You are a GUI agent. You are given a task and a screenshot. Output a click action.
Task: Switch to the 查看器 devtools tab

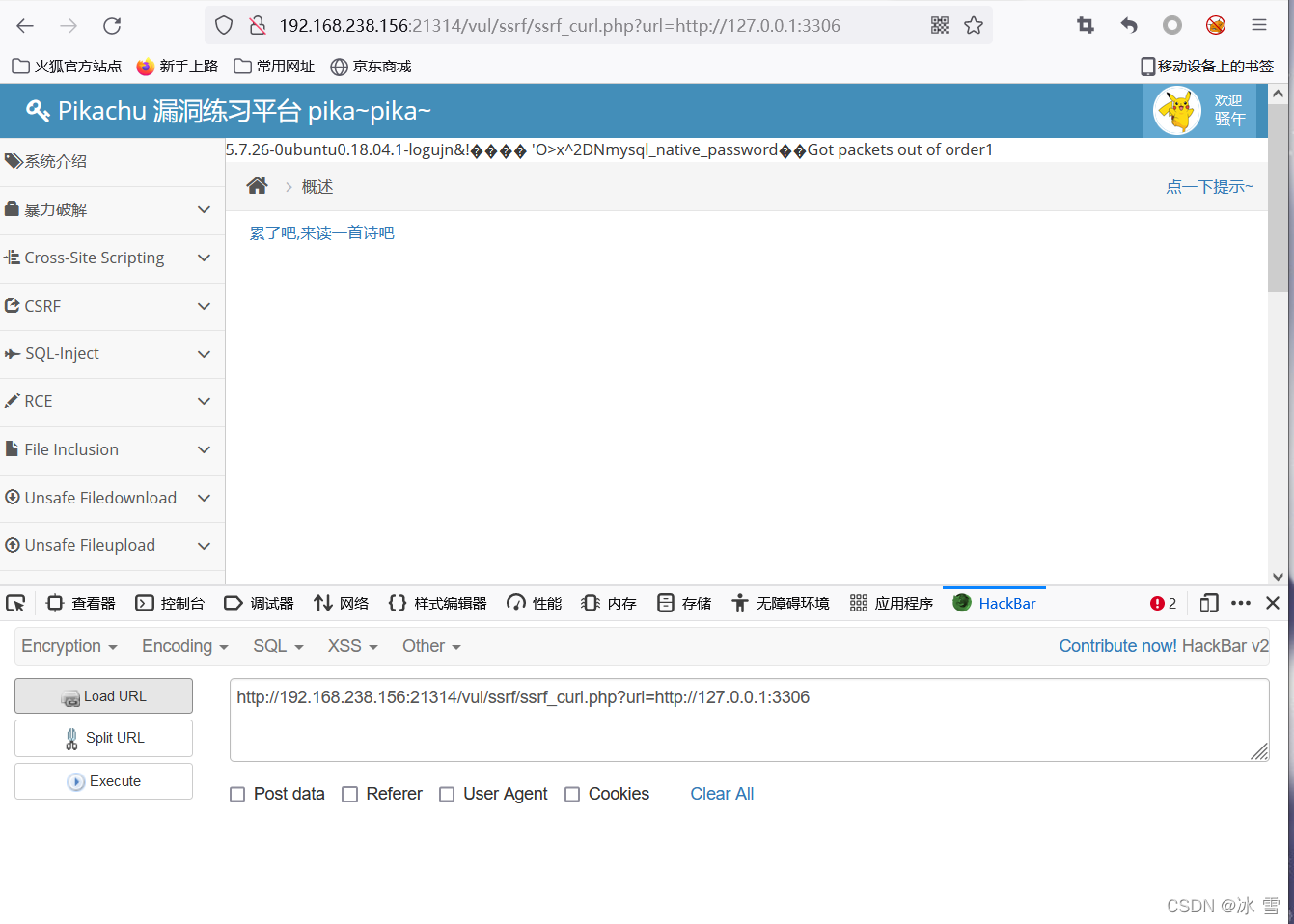click(81, 603)
